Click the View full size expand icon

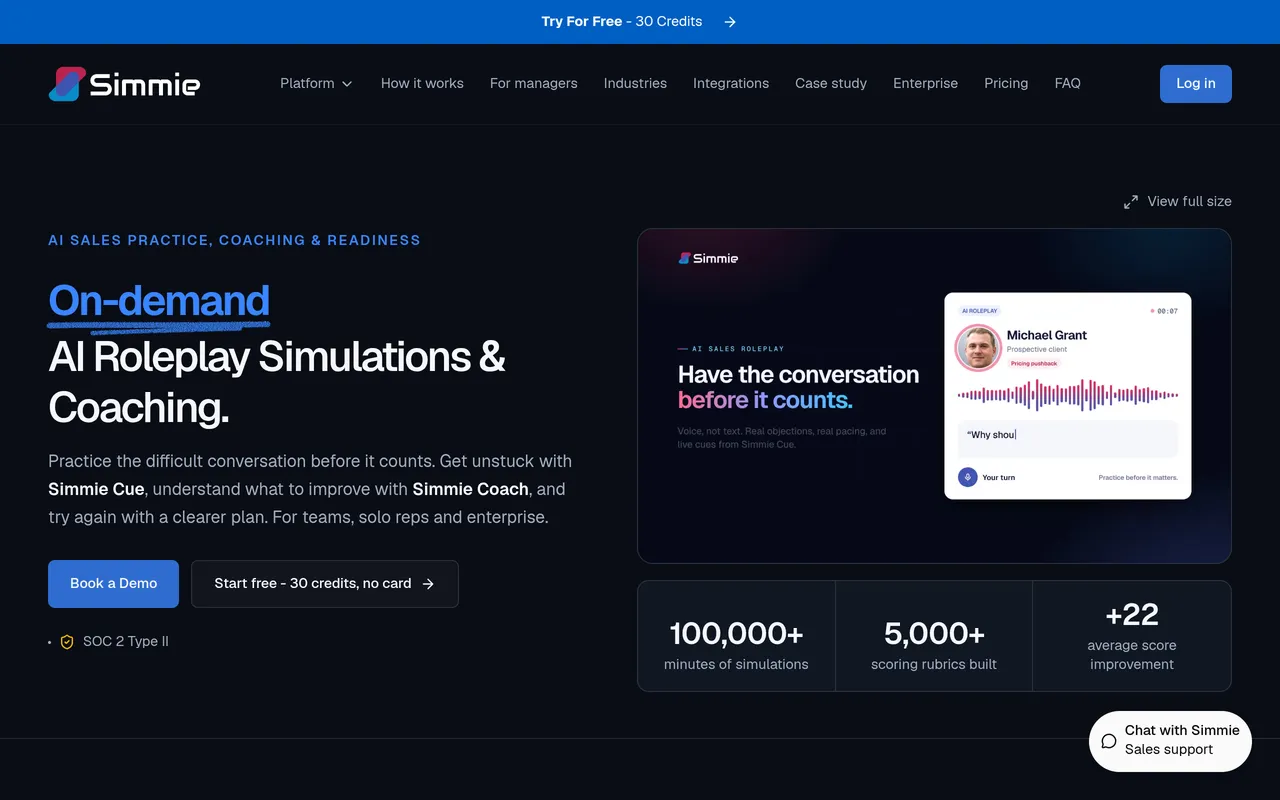pyautogui.click(x=1131, y=202)
